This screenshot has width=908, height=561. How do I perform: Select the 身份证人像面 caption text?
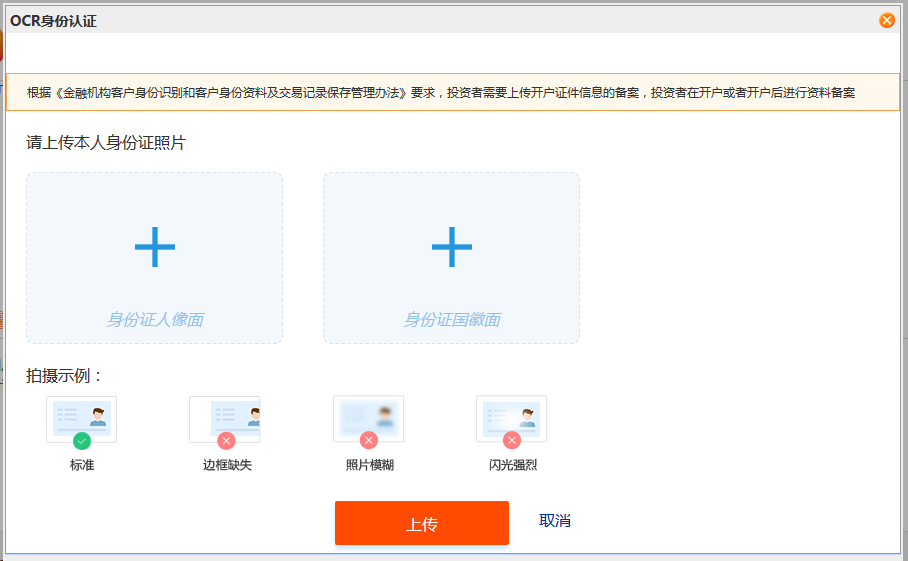tap(155, 320)
